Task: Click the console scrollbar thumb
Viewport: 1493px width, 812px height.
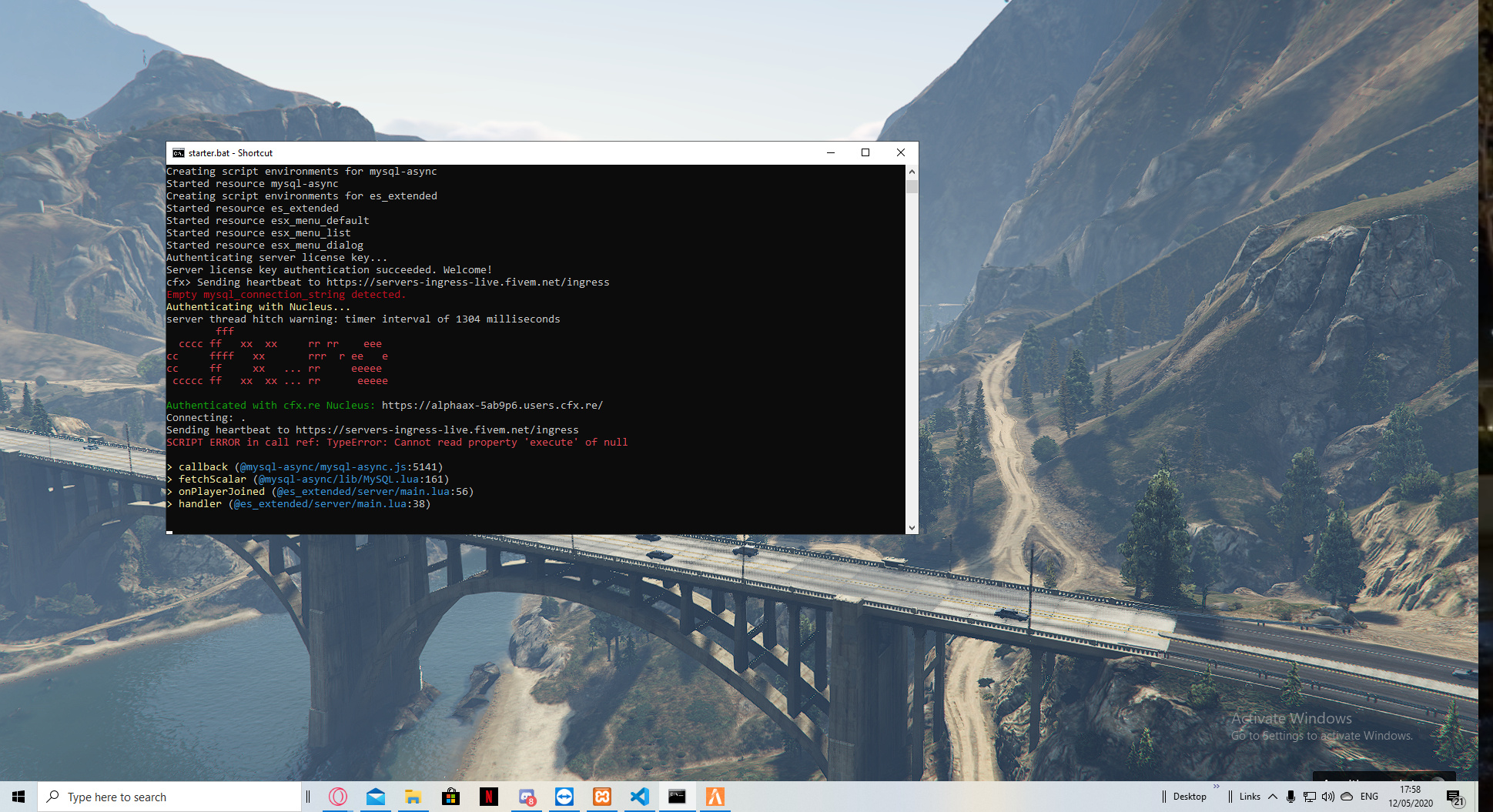Action: point(912,186)
